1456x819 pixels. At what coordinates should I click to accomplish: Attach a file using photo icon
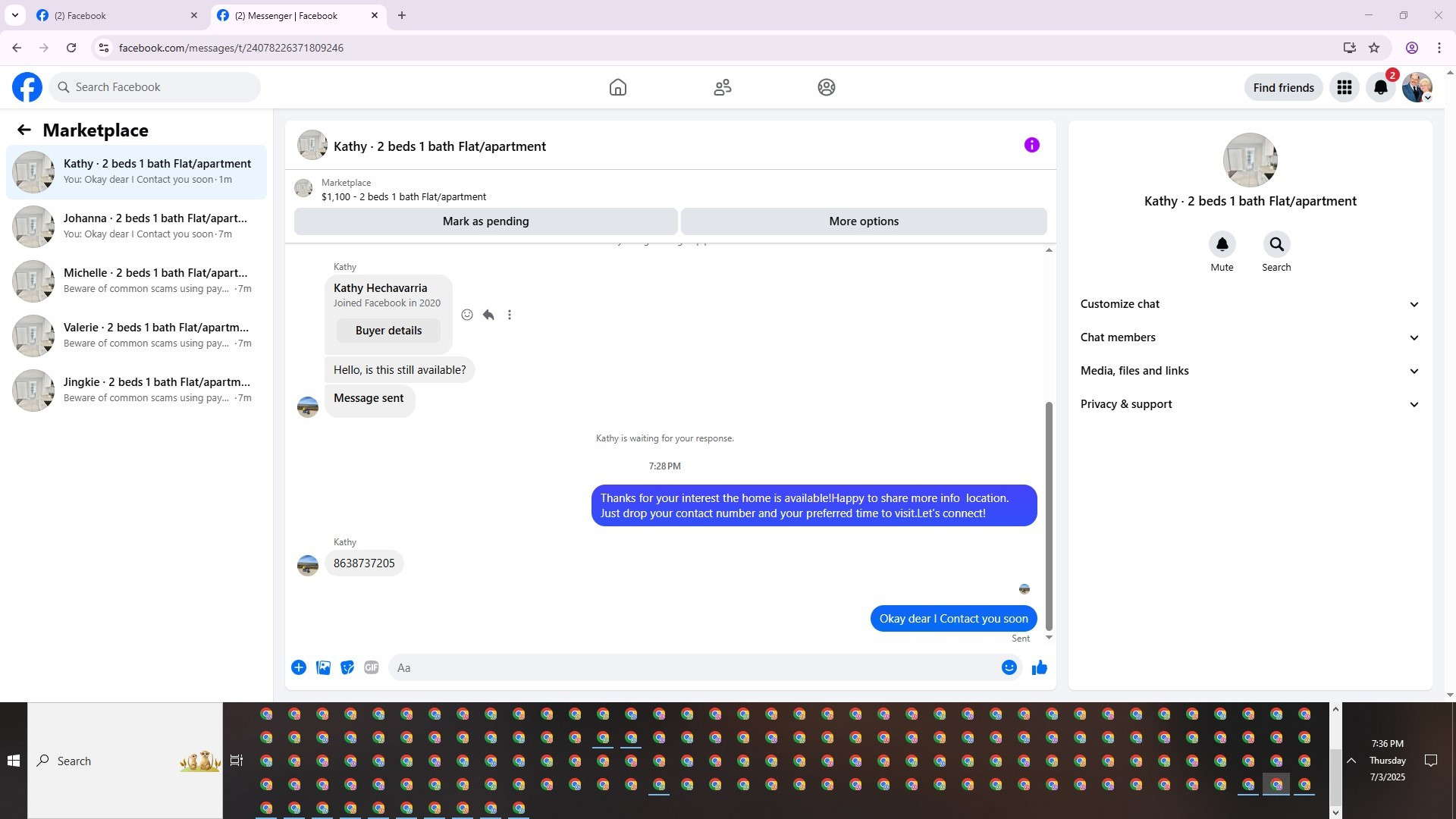click(323, 667)
